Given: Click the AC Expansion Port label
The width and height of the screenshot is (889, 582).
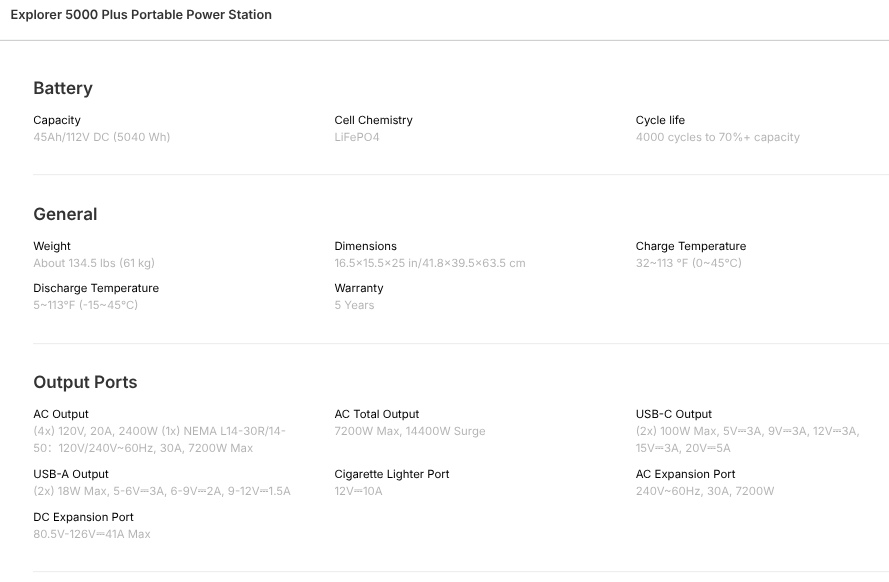Looking at the screenshot, I should click(x=685, y=474).
